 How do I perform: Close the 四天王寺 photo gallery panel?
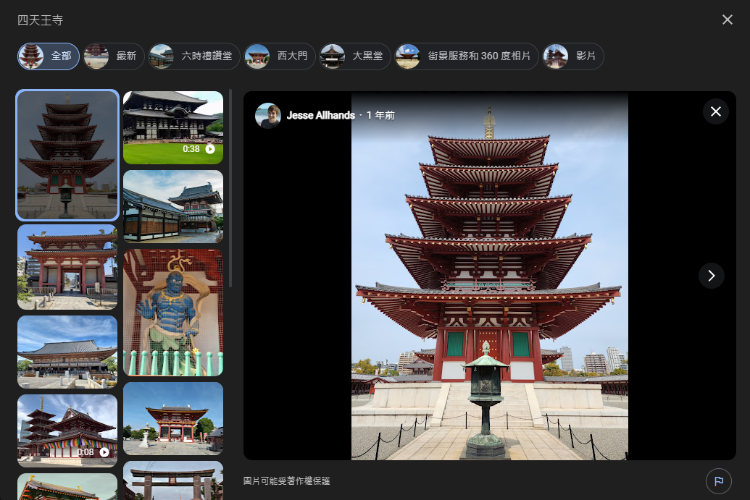[x=727, y=20]
